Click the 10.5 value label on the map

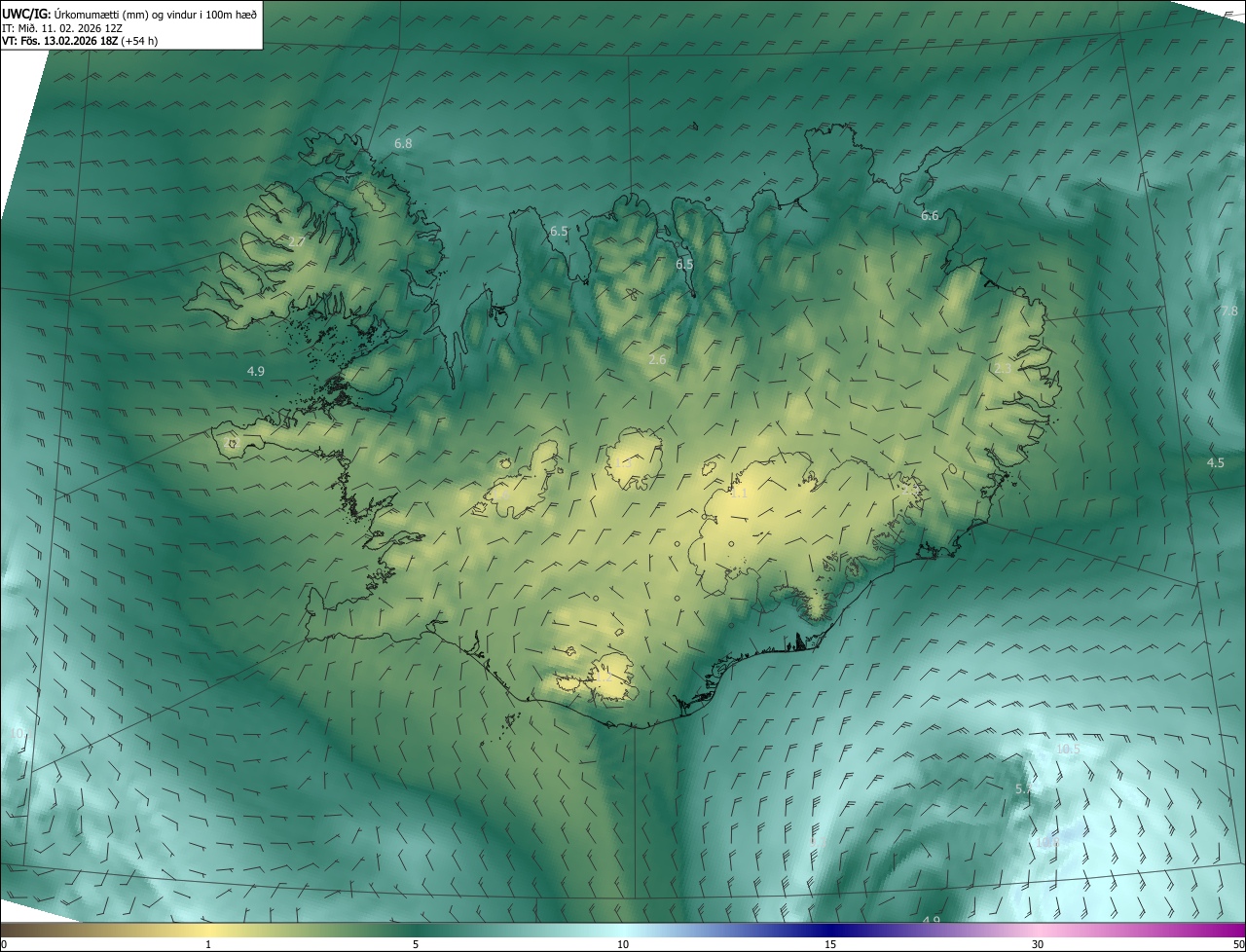click(x=1068, y=749)
